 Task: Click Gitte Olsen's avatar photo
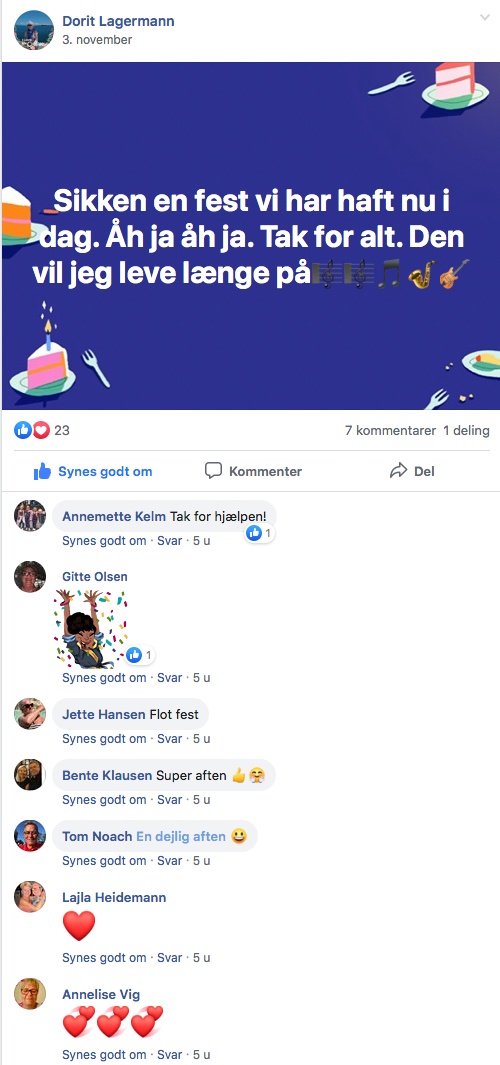pyautogui.click(x=30, y=577)
